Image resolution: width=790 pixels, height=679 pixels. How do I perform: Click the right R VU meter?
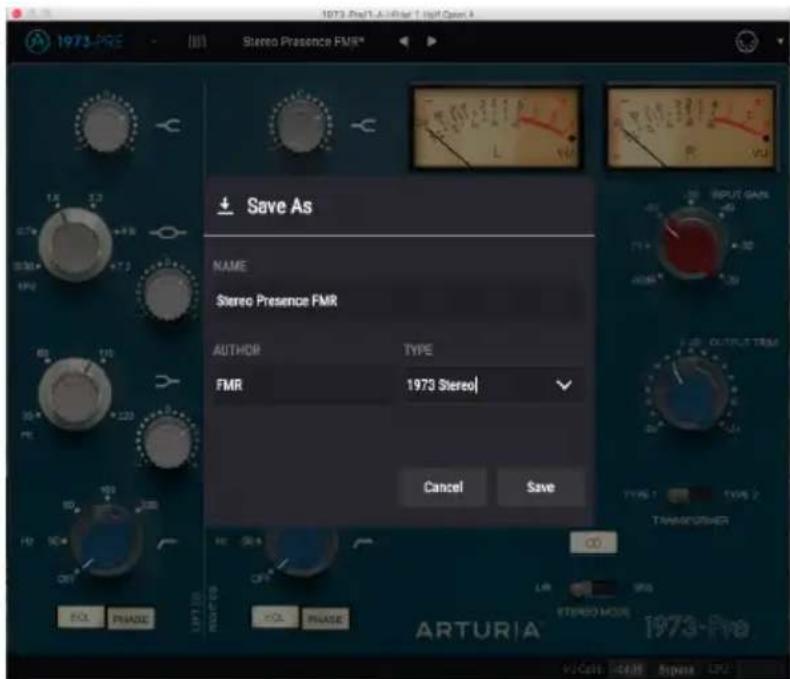click(690, 128)
